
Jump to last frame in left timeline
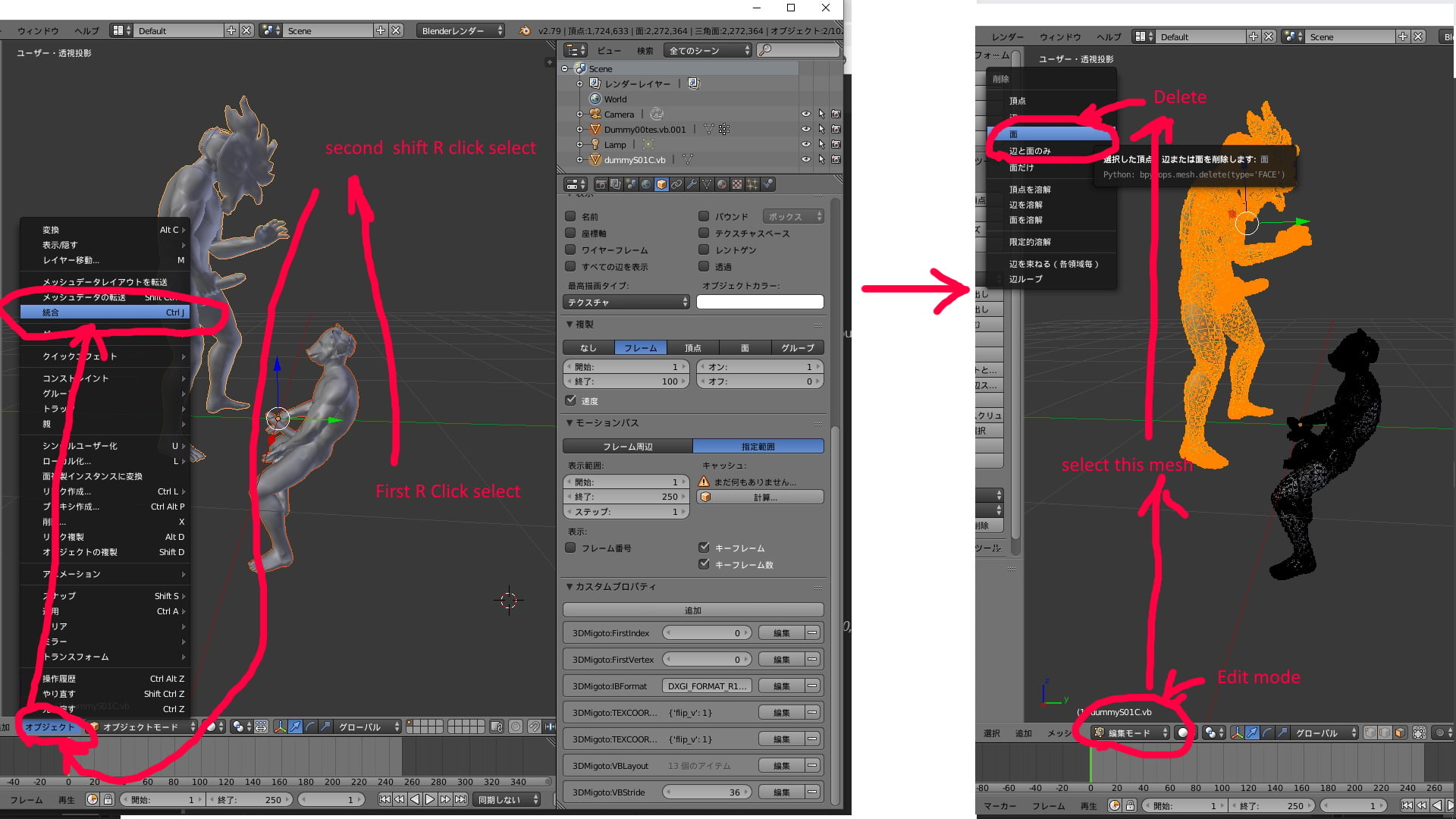[x=460, y=799]
